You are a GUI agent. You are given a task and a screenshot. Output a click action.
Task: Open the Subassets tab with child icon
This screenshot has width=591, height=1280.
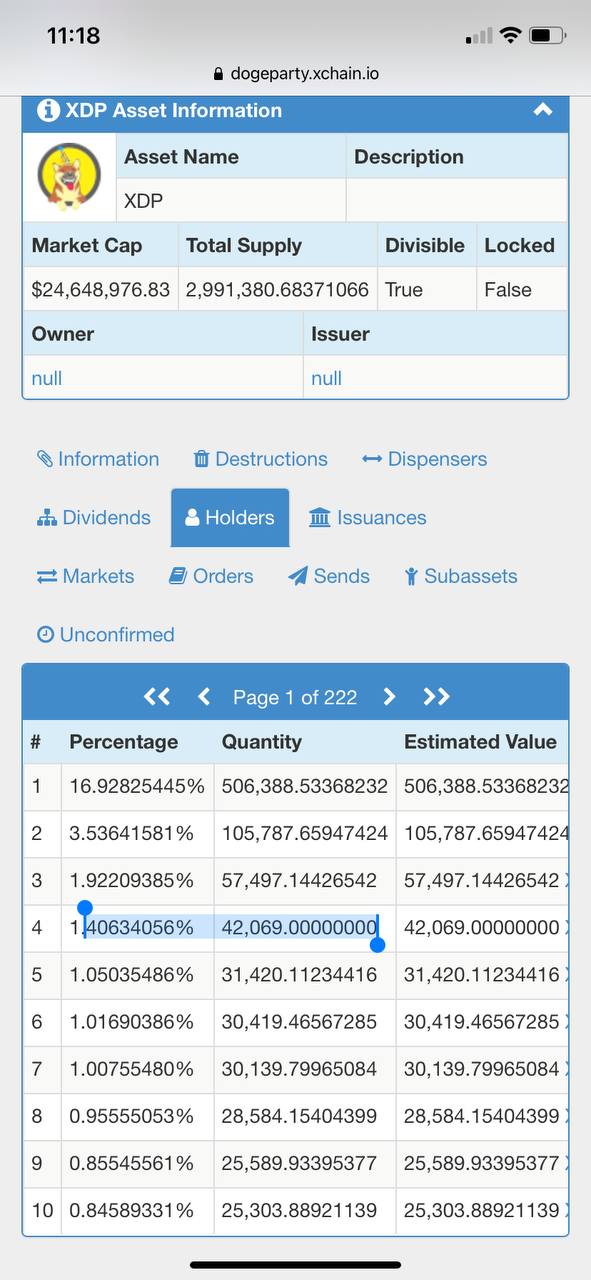click(461, 576)
